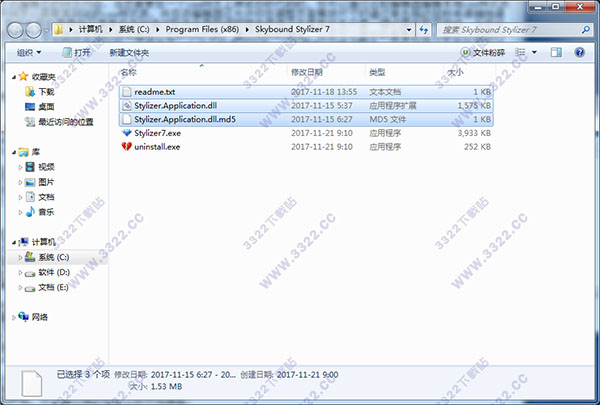Click the magnifier search icon

point(585,29)
